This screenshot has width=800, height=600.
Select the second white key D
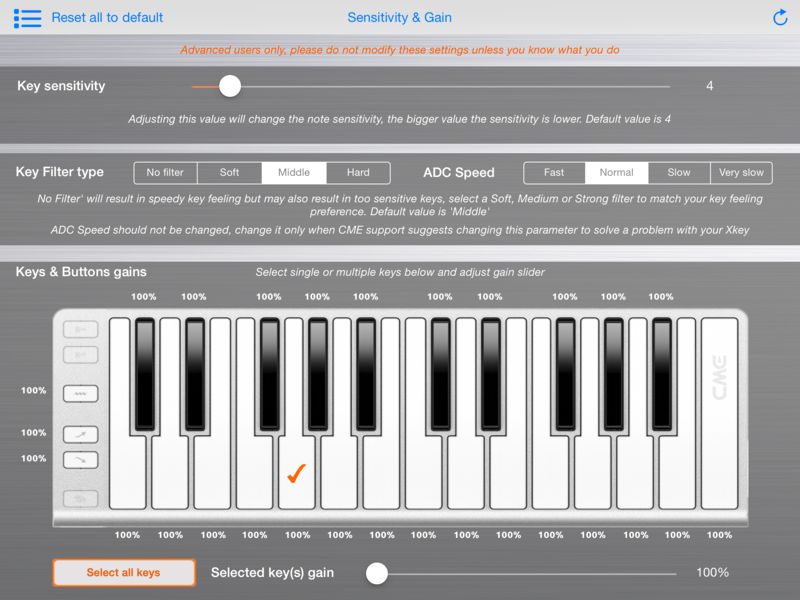170,473
